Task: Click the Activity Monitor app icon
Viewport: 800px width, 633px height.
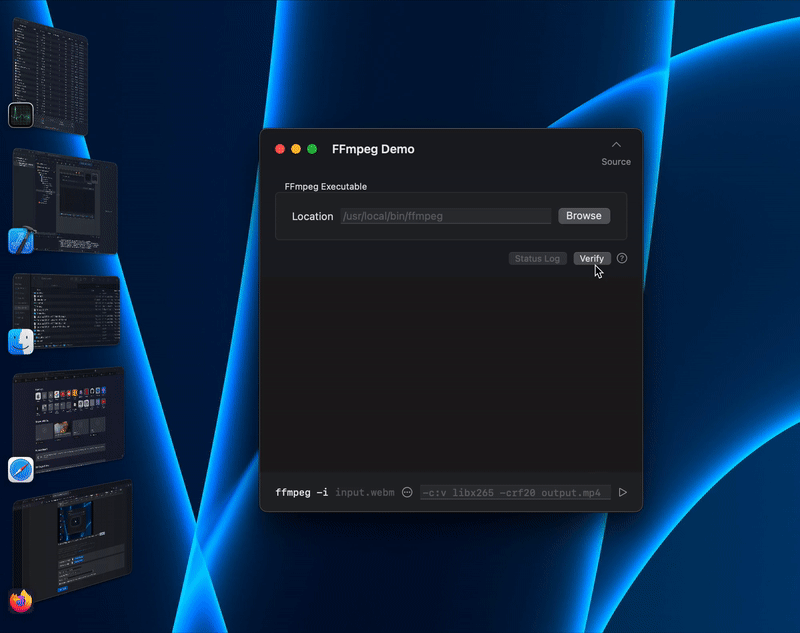Action: pyautogui.click(x=21, y=115)
